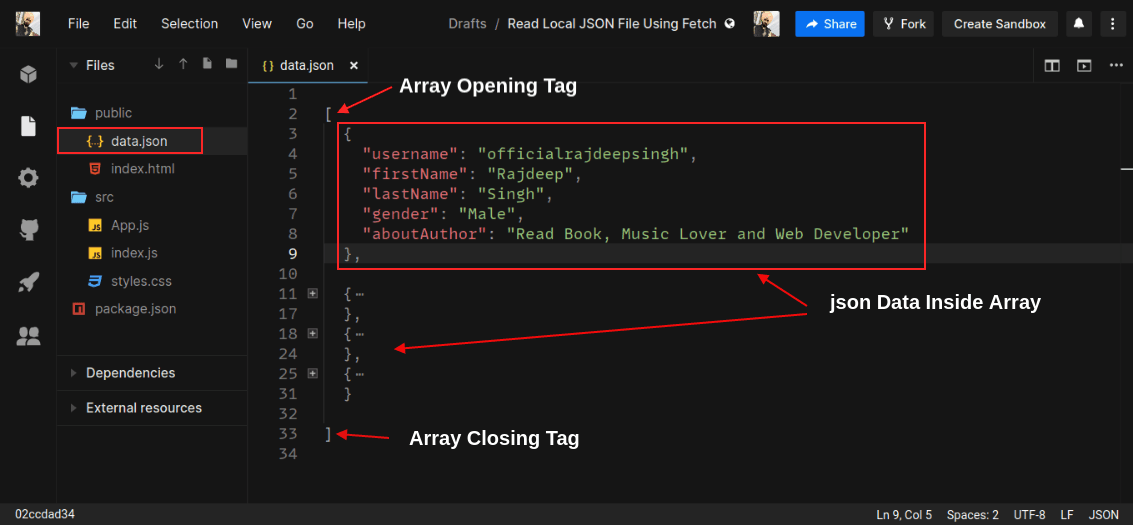This screenshot has height=525, width=1133.
Task: Toggle the split editor layout icon
Action: 1052,66
